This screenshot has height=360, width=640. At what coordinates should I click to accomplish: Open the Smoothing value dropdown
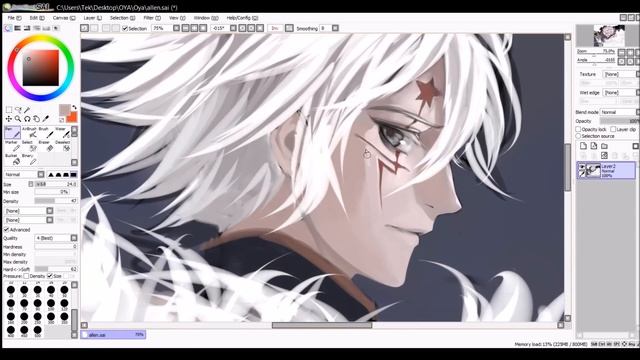(329, 28)
